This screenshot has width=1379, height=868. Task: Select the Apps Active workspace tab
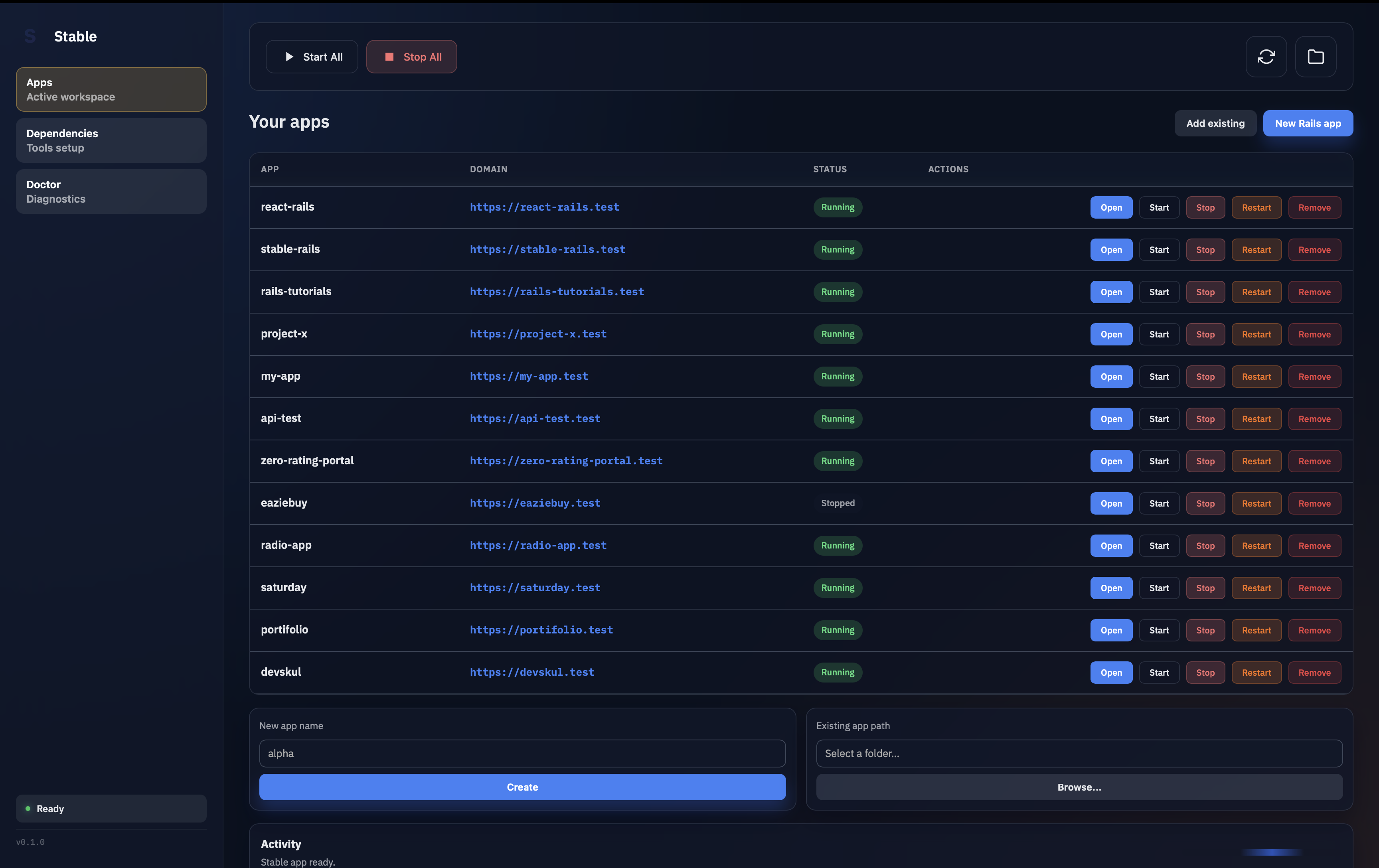tap(111, 89)
